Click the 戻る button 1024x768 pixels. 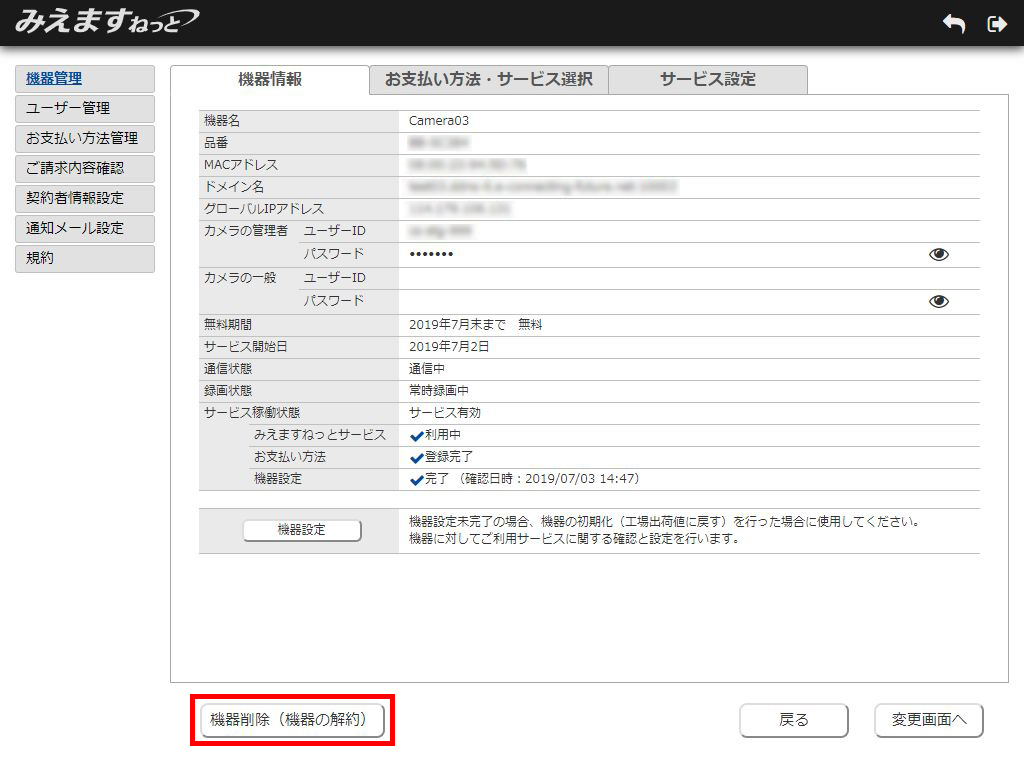pyautogui.click(x=794, y=720)
